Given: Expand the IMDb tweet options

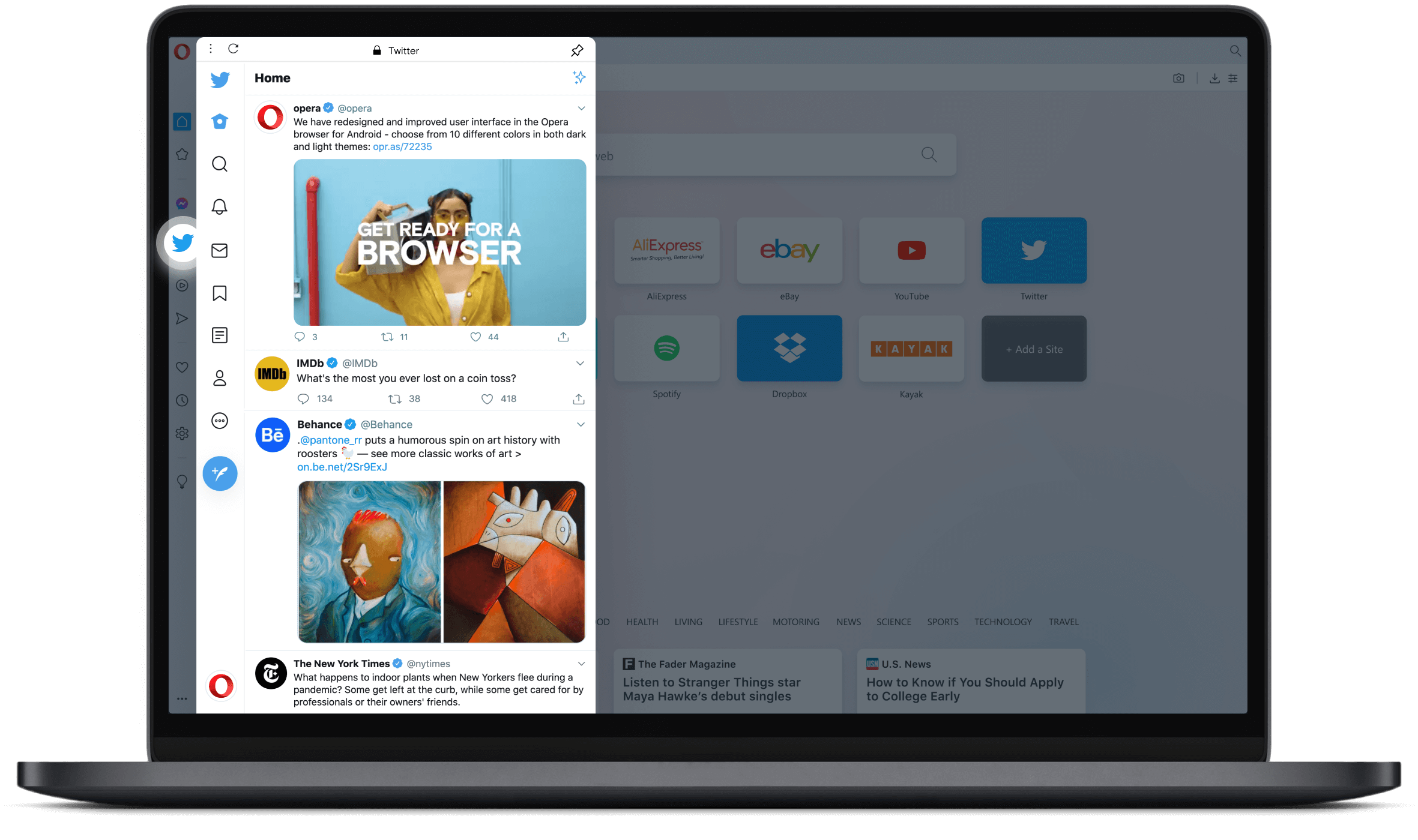Looking at the screenshot, I should click(581, 363).
